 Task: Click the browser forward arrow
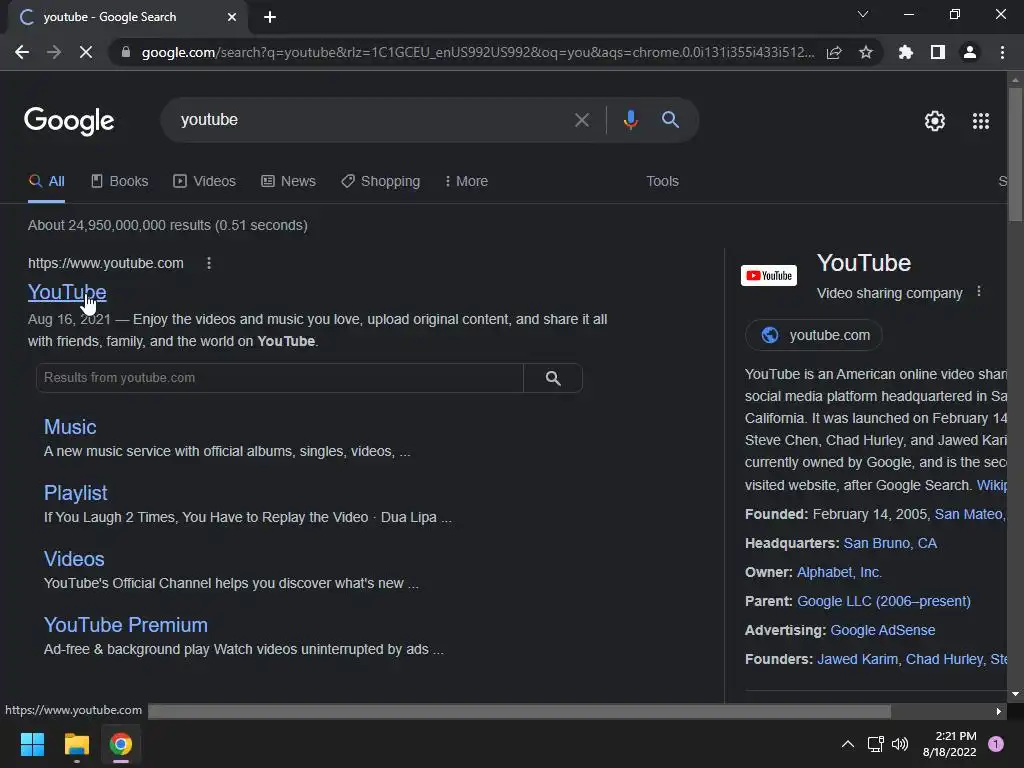pyautogui.click(x=54, y=52)
